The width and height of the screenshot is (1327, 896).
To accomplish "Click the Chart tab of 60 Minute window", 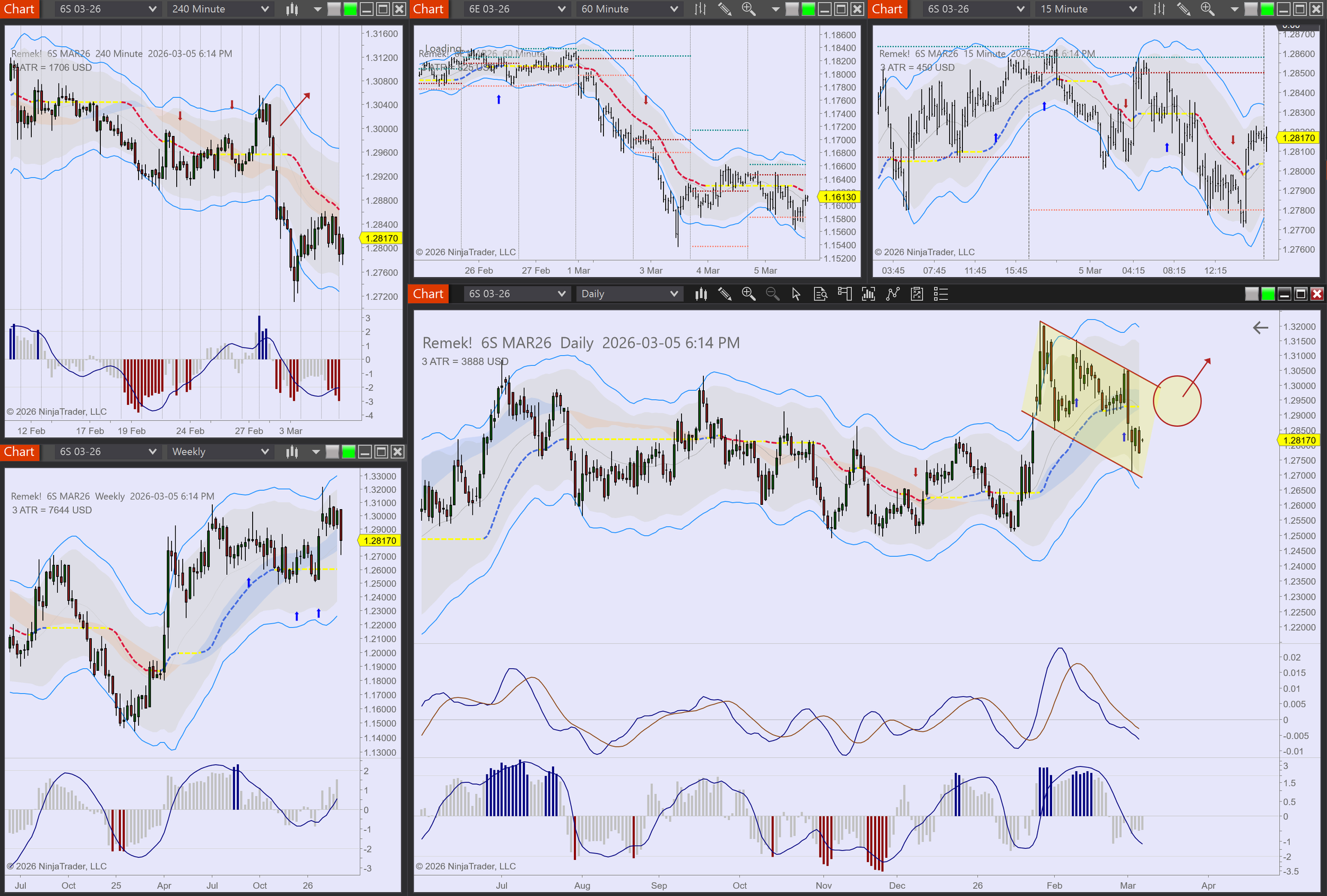I will tap(428, 9).
